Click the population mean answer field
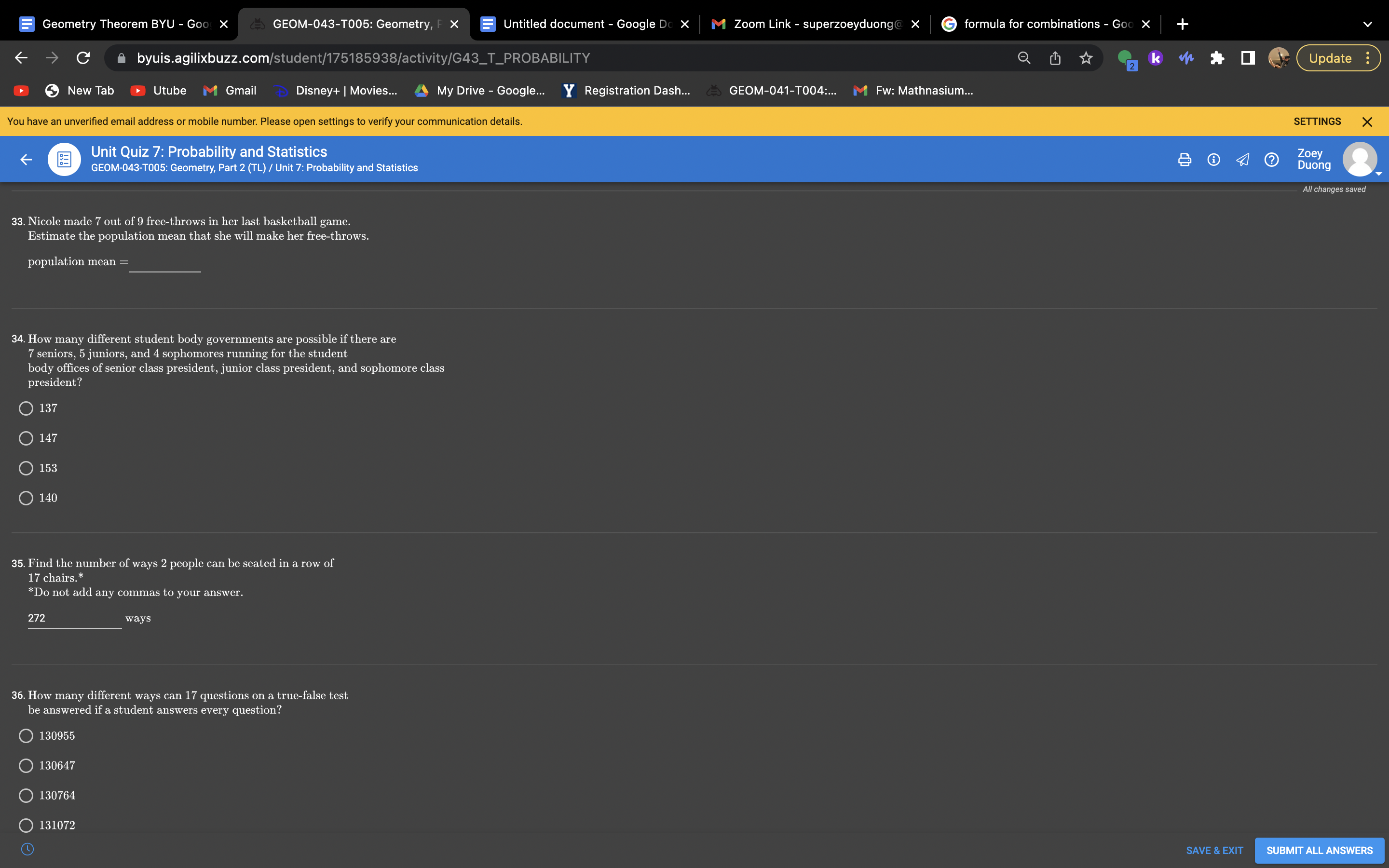 click(165, 262)
